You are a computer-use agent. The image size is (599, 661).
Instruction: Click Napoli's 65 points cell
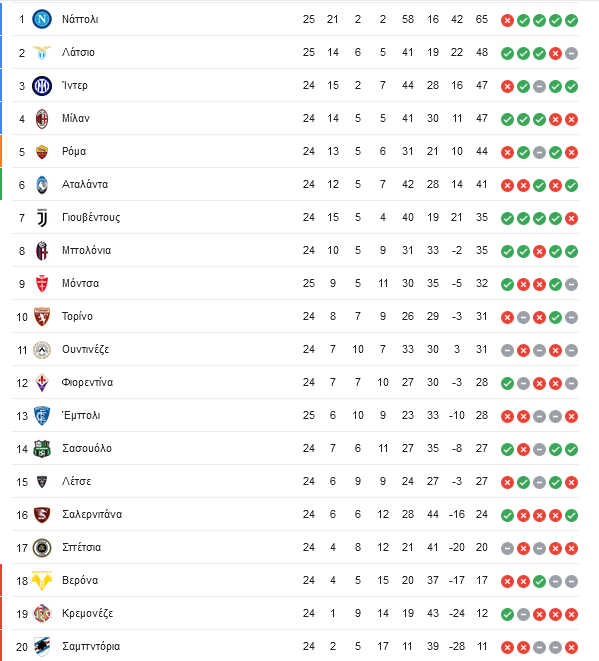pos(481,19)
